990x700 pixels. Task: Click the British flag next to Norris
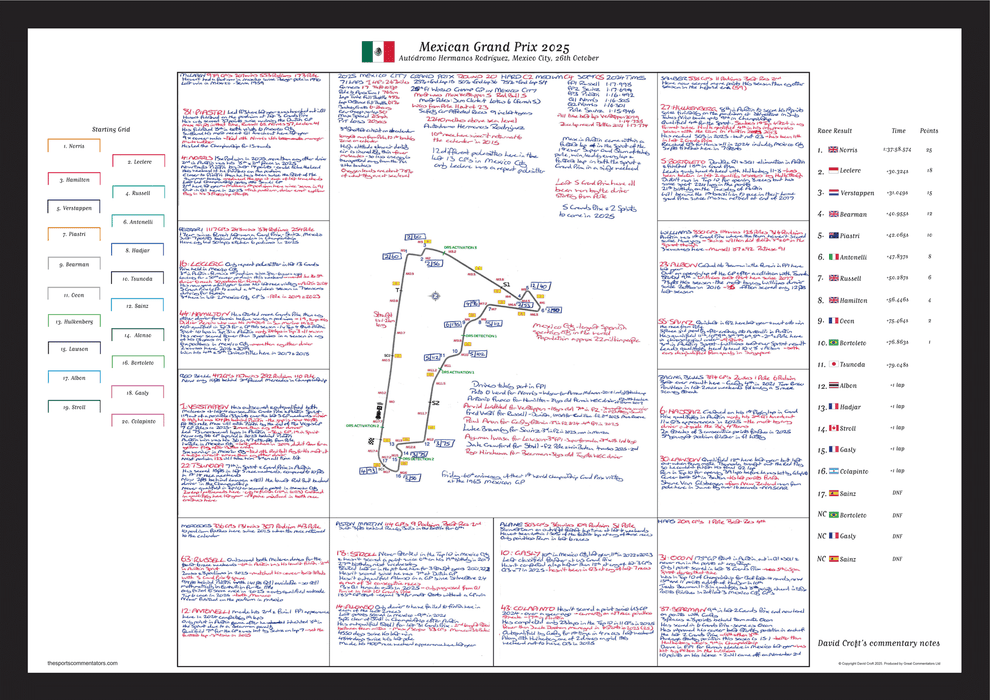click(x=832, y=150)
